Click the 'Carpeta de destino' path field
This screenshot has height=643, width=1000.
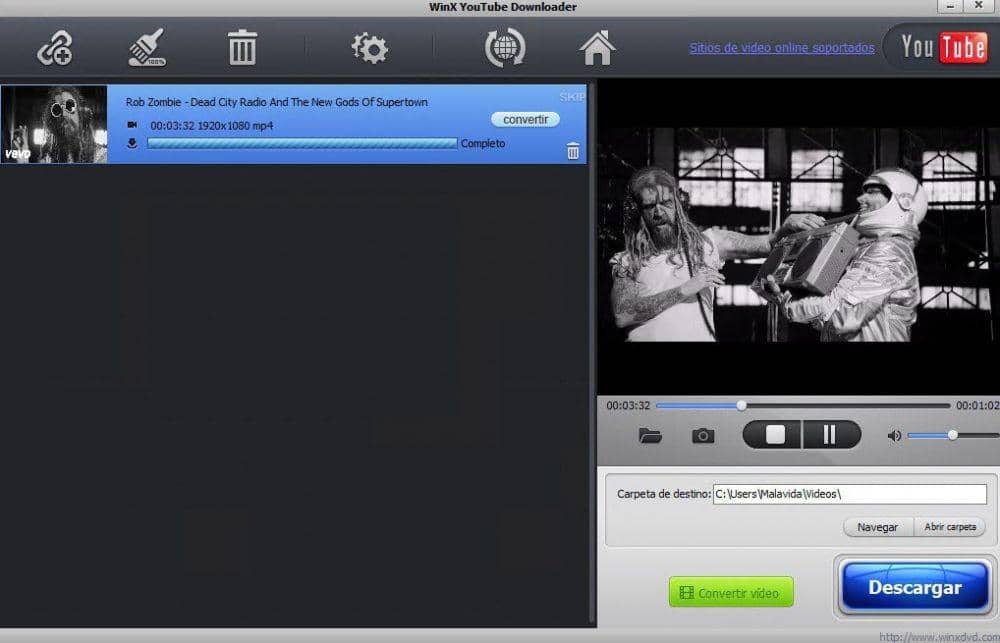849,494
